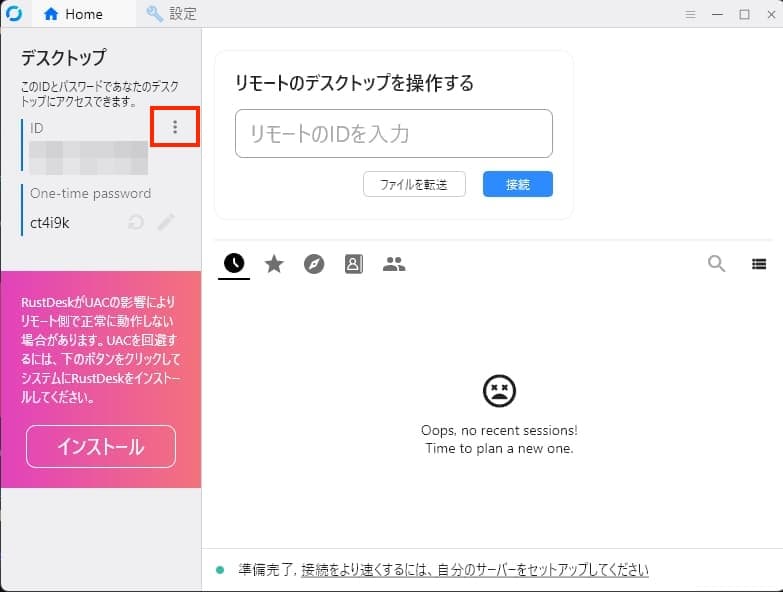This screenshot has height=592, width=783.
Task: Click the blue 接続 button
Action: coord(517,184)
